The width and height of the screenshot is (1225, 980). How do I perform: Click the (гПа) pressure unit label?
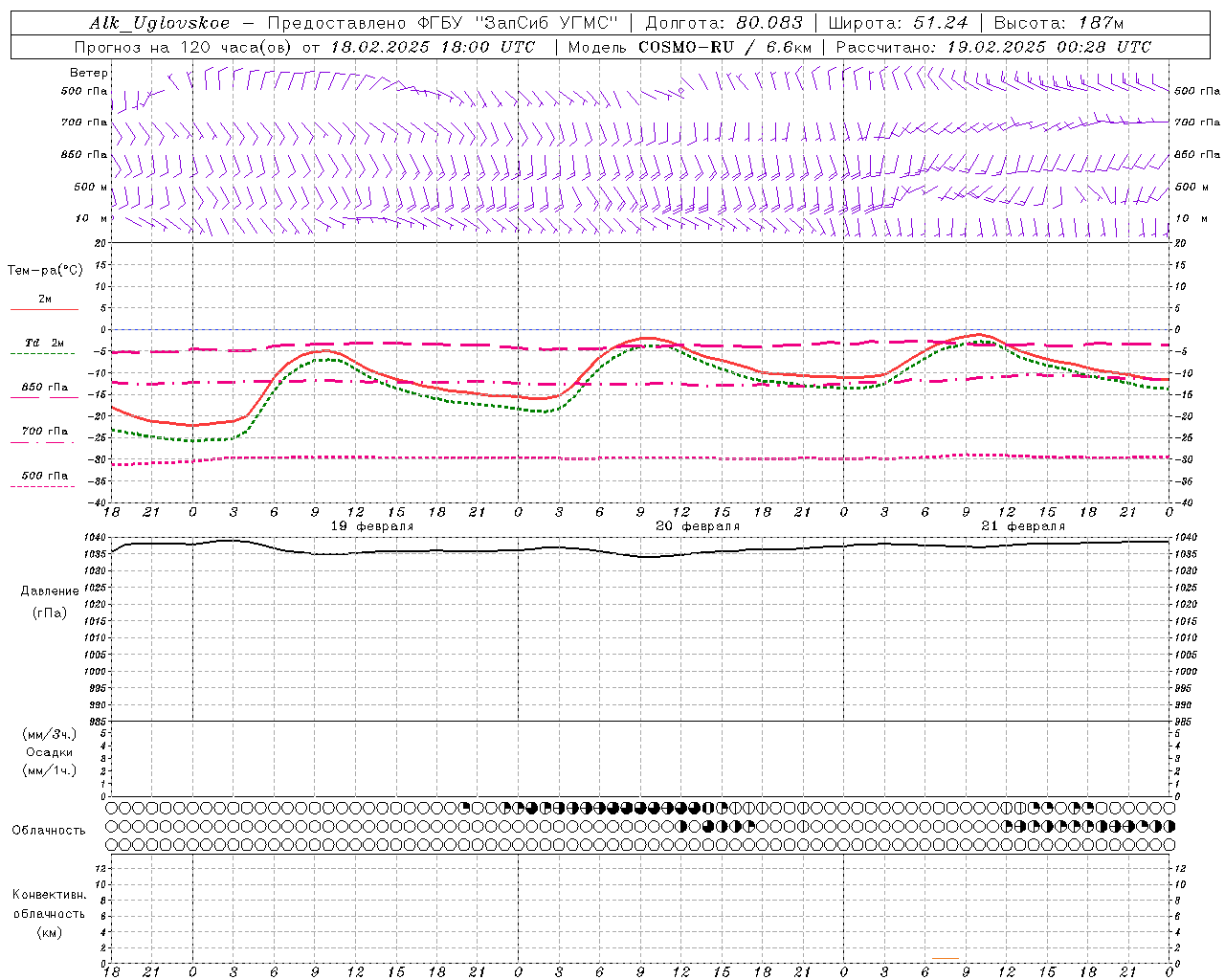tap(50, 612)
